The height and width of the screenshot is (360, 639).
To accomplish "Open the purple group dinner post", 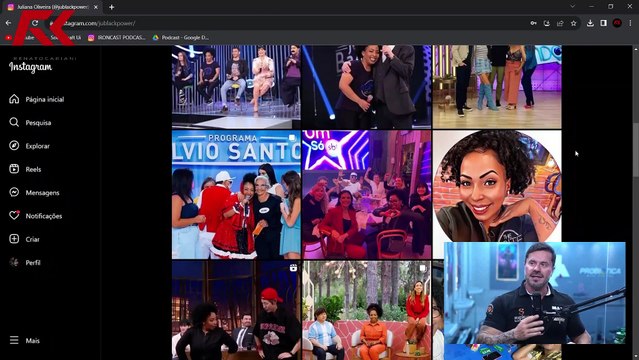I will pyautogui.click(x=366, y=194).
